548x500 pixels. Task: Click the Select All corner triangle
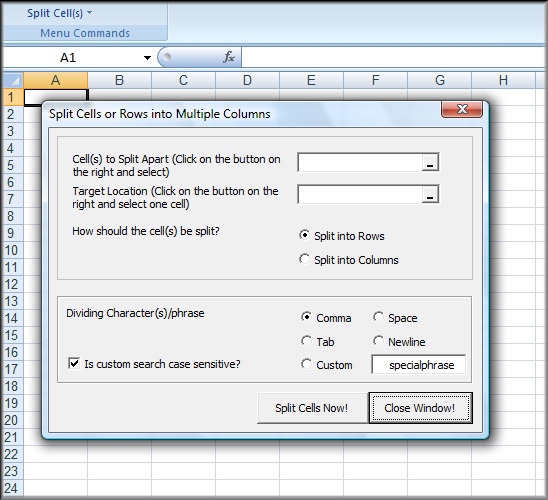pos(13,80)
